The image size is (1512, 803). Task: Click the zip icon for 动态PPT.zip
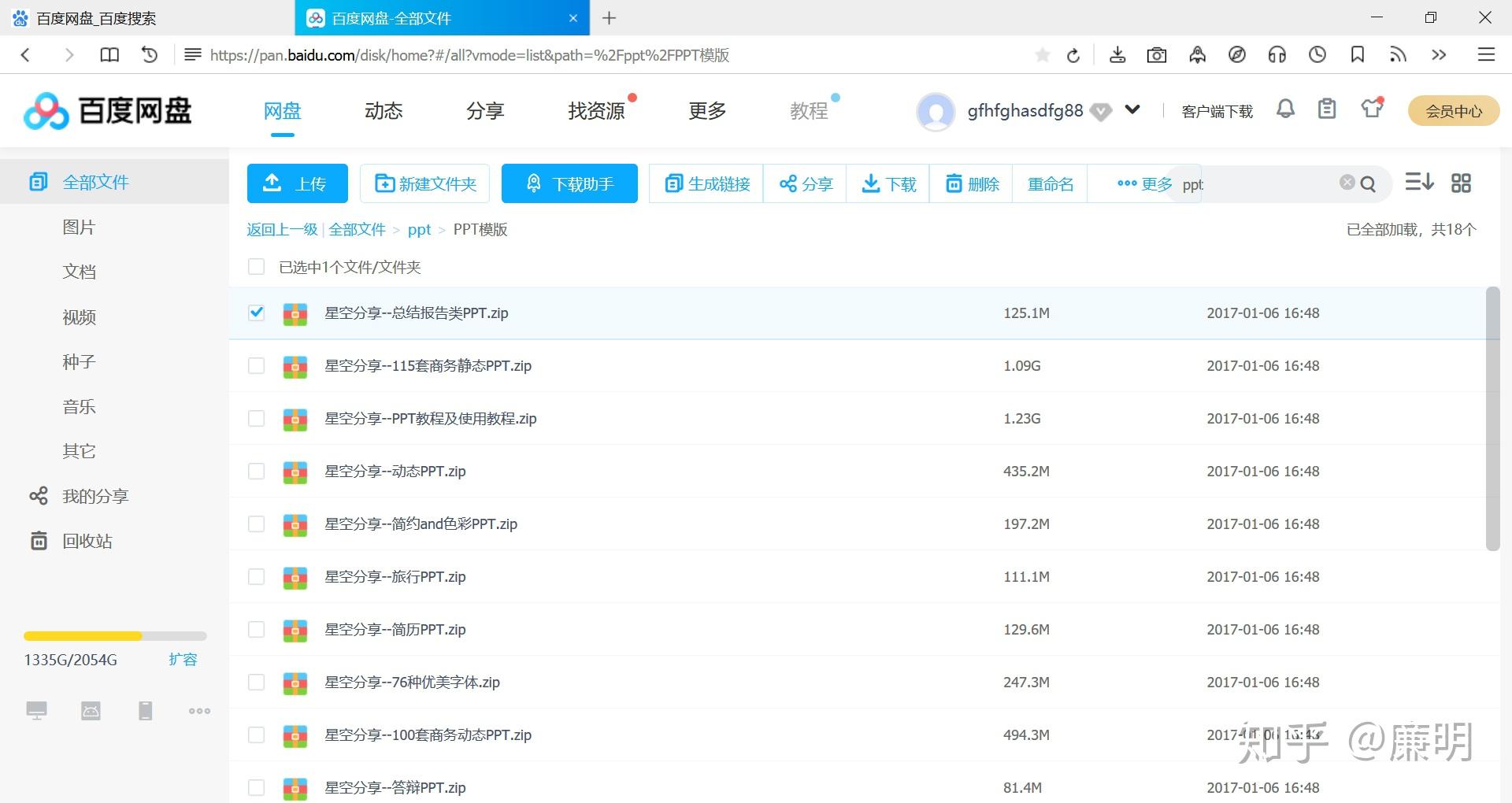click(295, 472)
